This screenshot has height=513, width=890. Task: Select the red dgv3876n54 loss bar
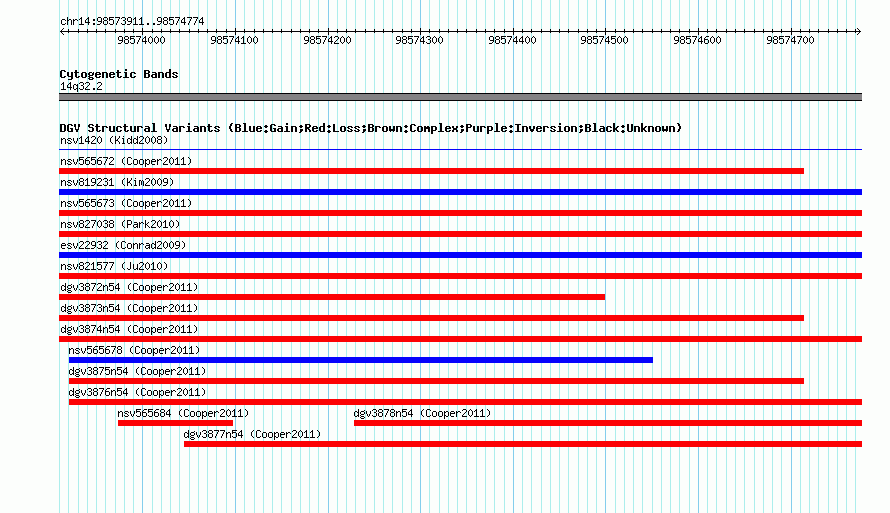[x=465, y=402]
